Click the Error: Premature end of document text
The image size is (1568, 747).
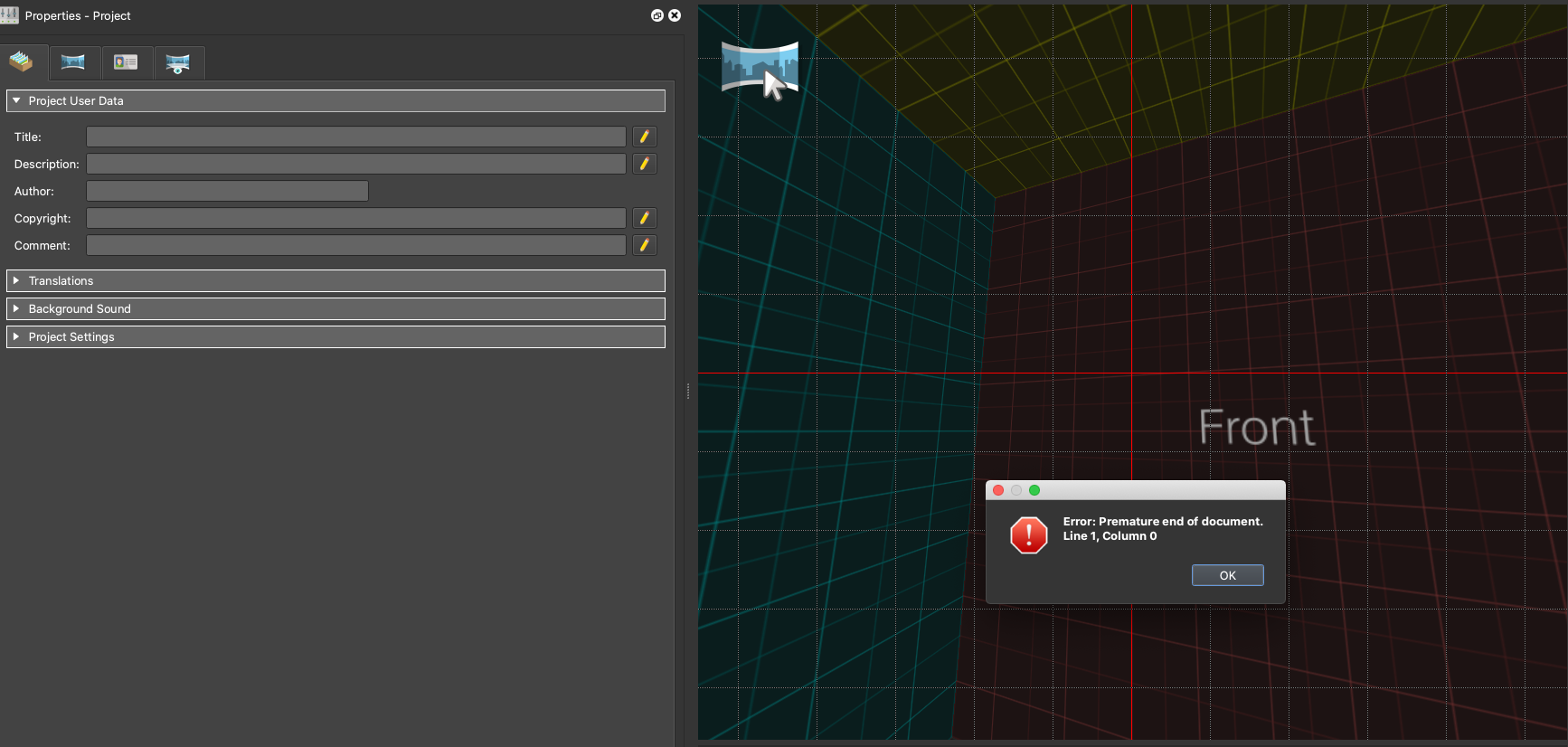point(1163,521)
